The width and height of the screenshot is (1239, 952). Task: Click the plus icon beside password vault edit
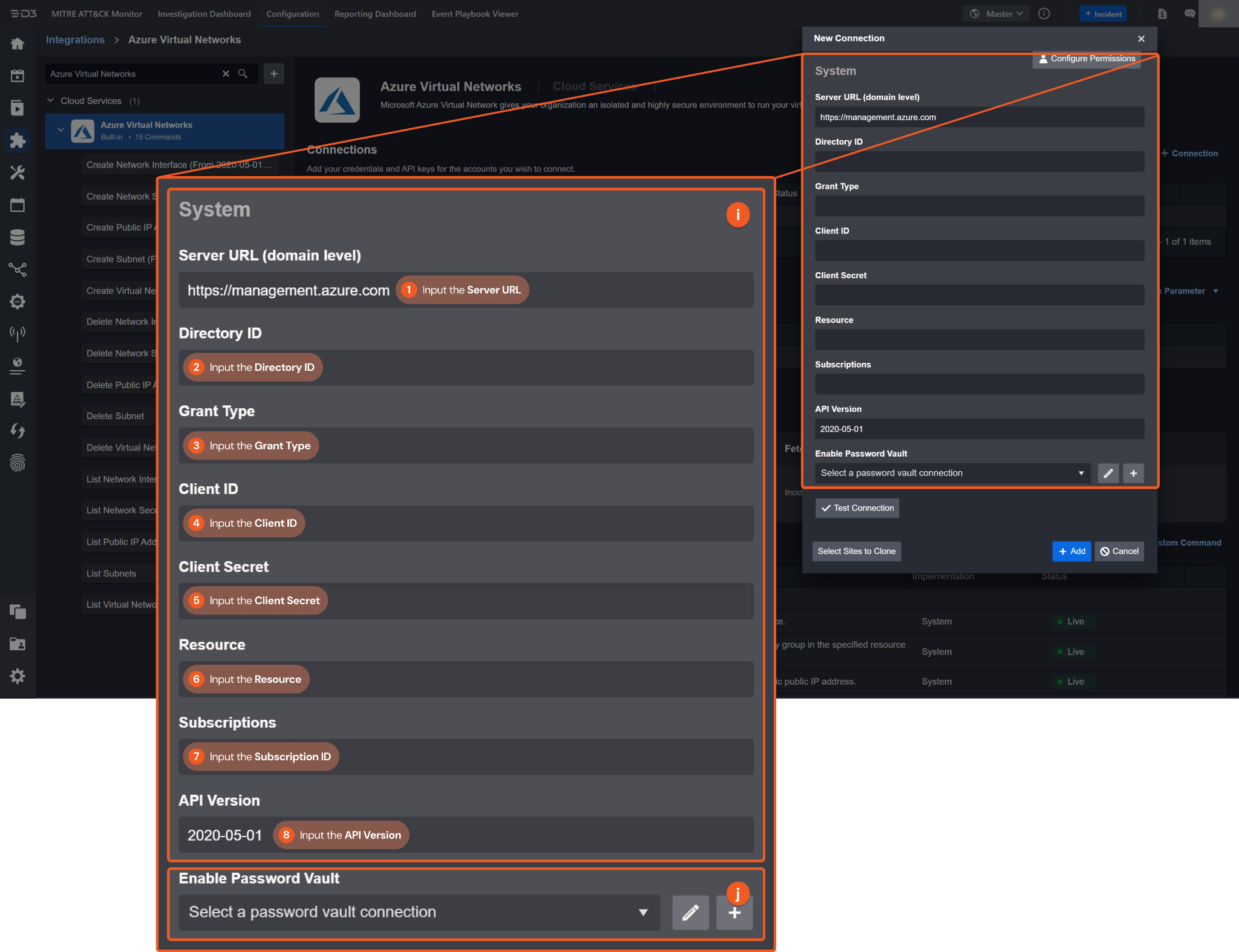click(1133, 473)
